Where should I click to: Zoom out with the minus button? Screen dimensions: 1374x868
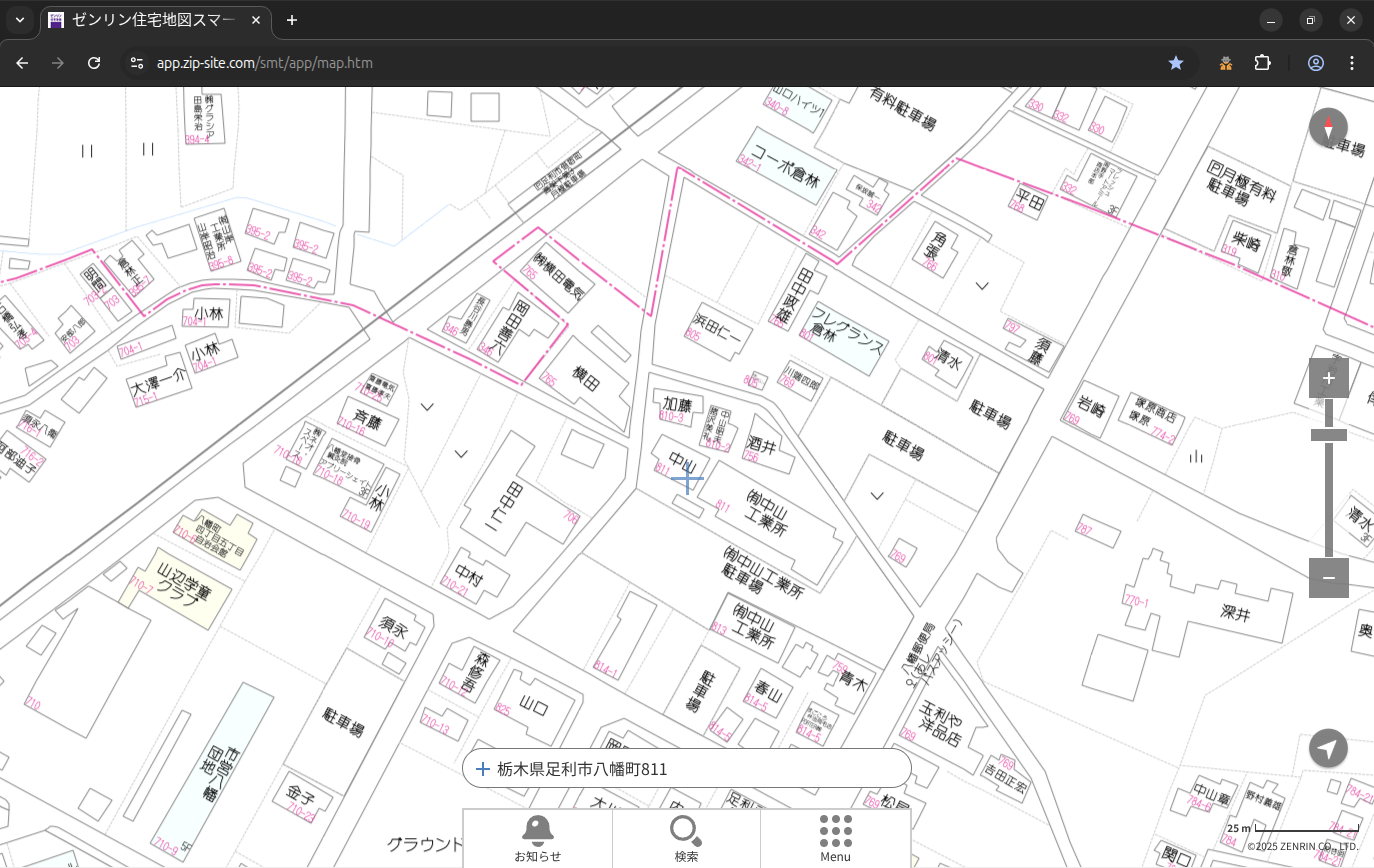pos(1328,578)
